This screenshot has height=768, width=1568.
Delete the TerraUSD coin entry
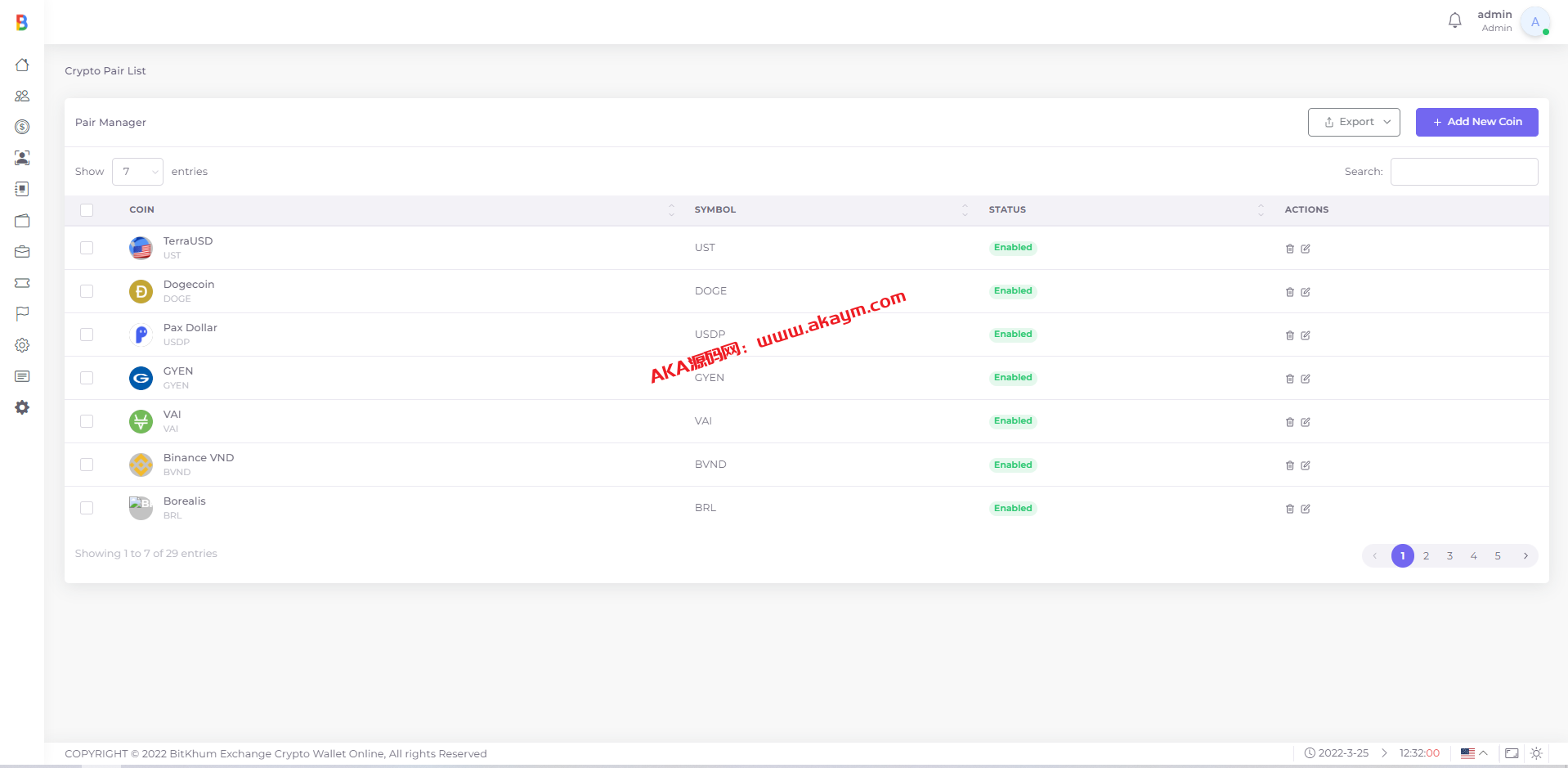[1289, 249]
